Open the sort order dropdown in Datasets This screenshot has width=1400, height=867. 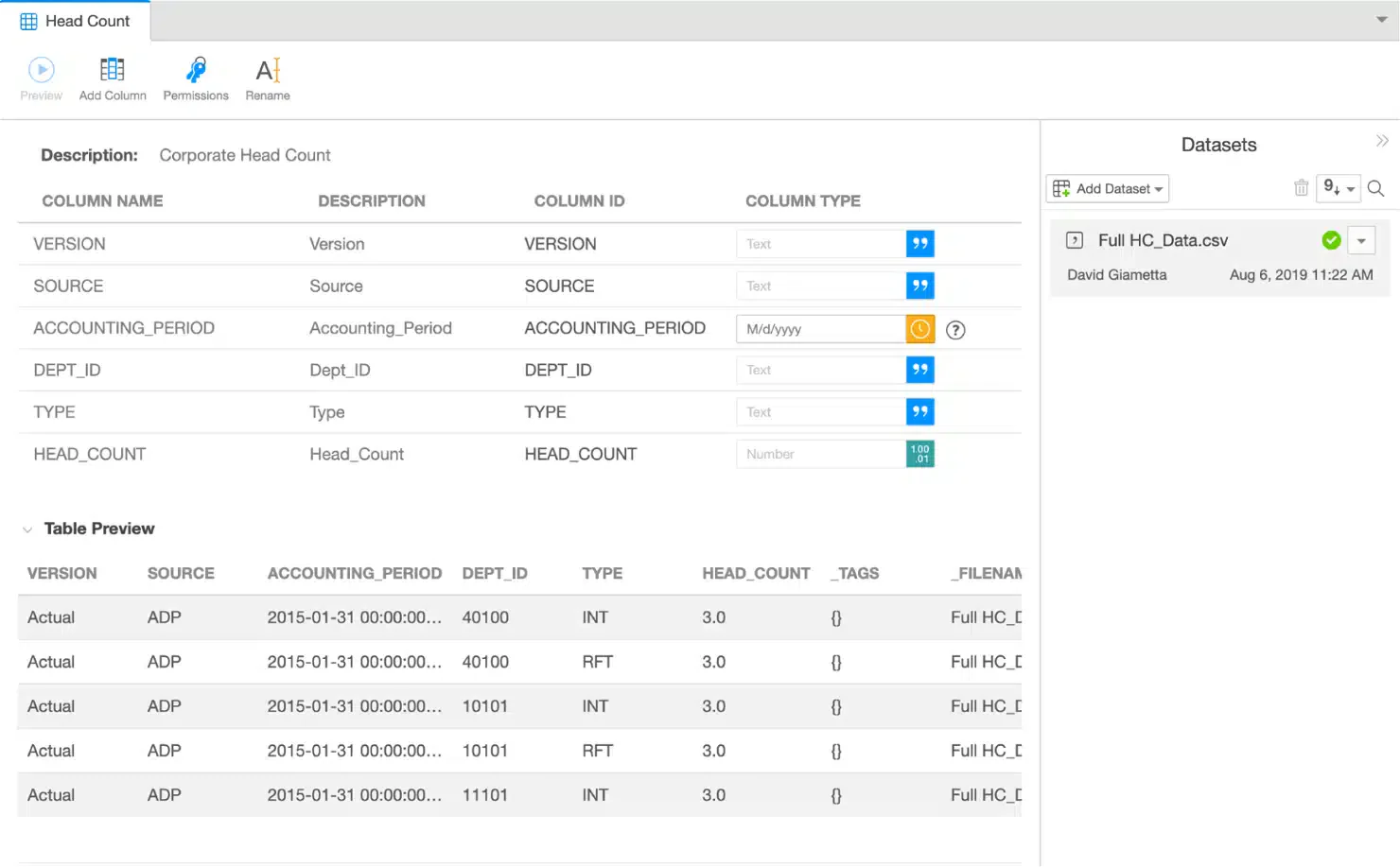[x=1339, y=188]
